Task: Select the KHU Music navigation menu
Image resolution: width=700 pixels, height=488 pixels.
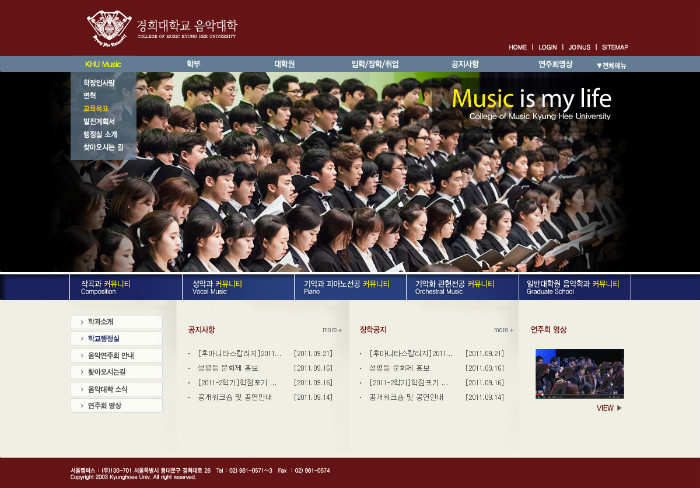Action: (103, 64)
